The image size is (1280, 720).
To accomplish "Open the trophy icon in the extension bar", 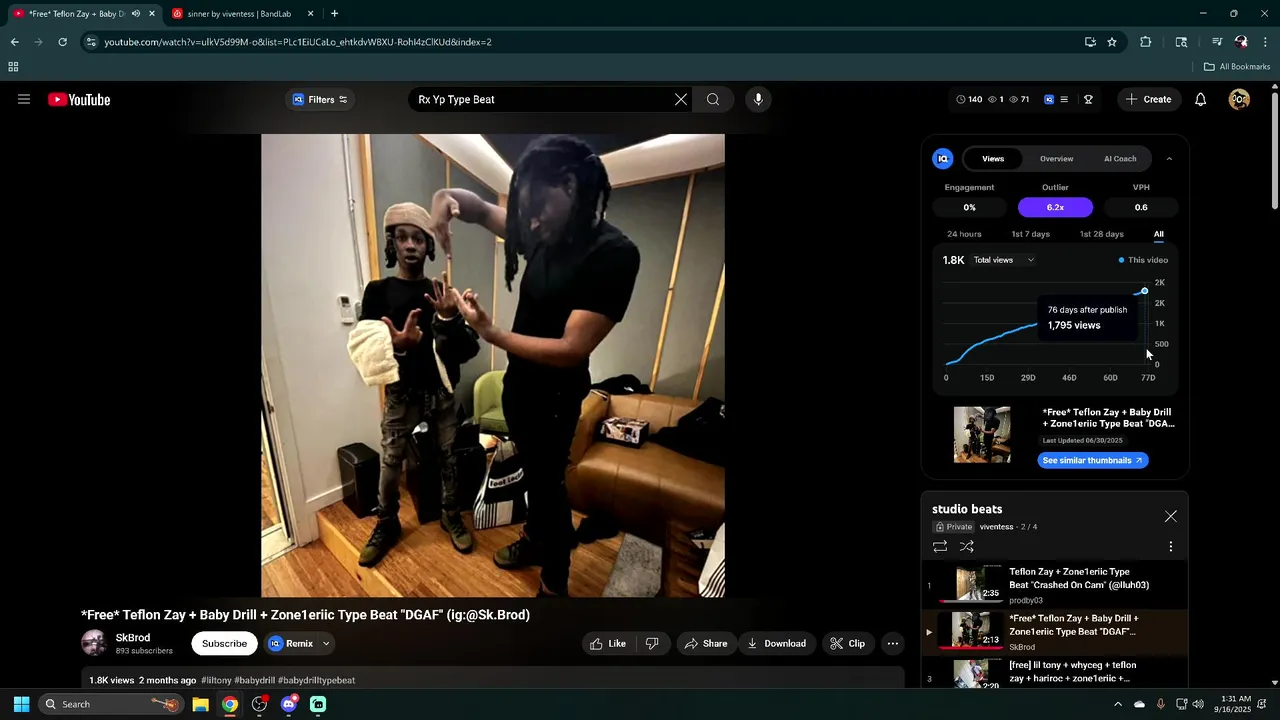I will [1088, 99].
